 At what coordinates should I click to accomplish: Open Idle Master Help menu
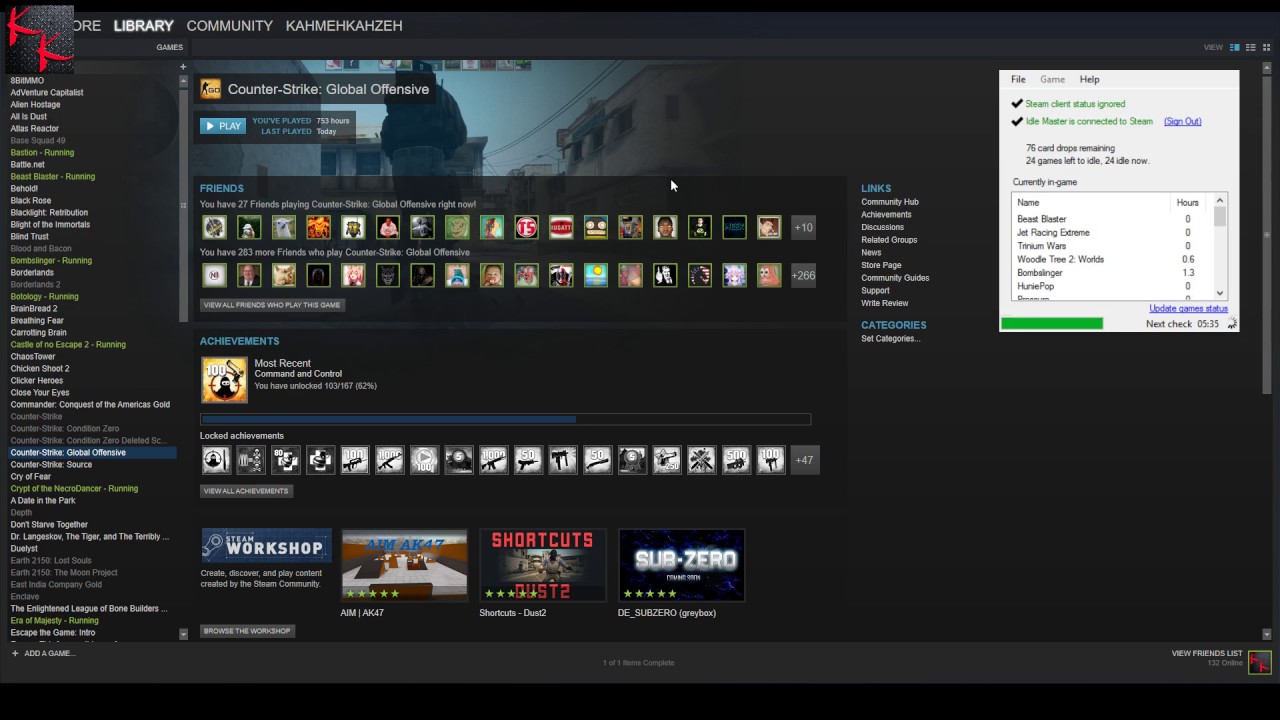click(x=1089, y=79)
